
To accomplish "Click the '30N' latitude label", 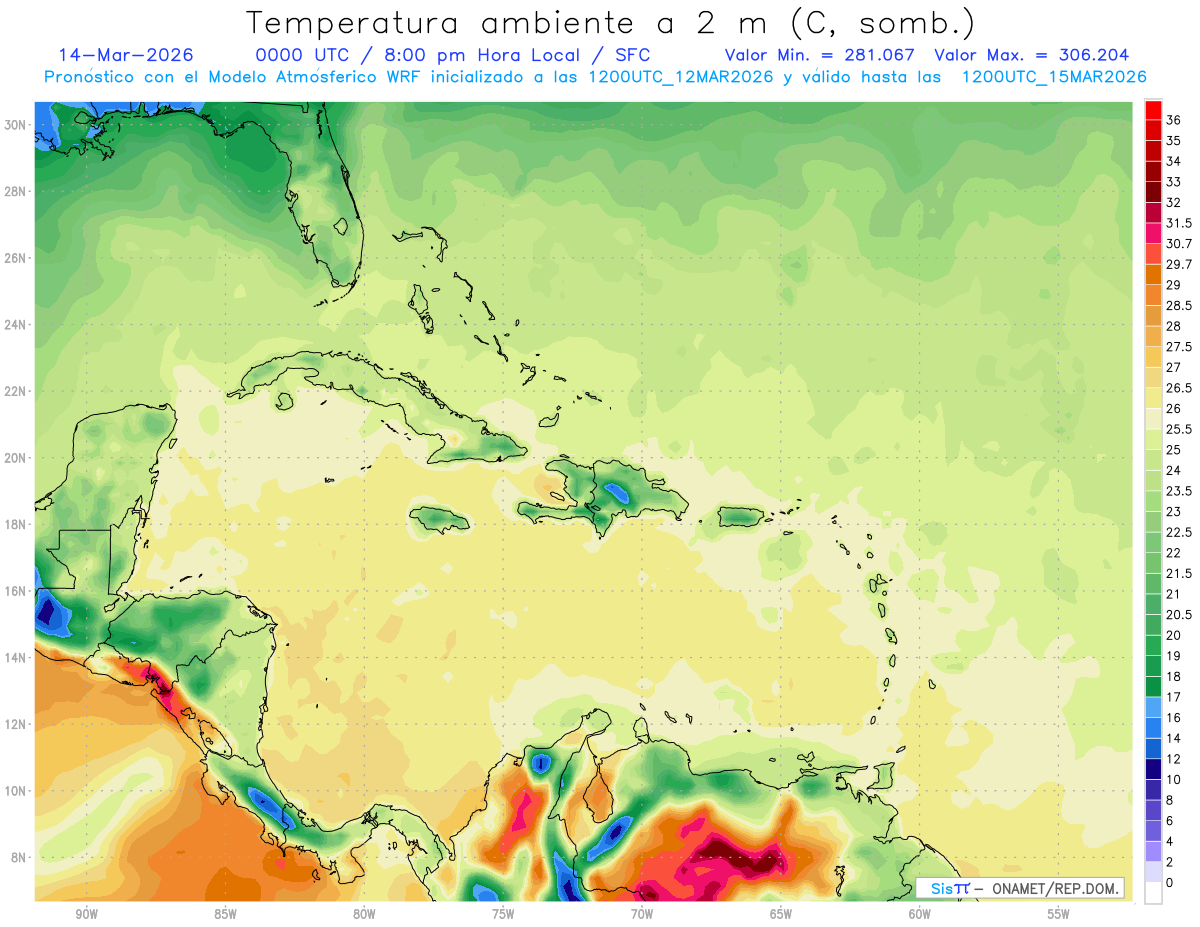I will [x=15, y=125].
